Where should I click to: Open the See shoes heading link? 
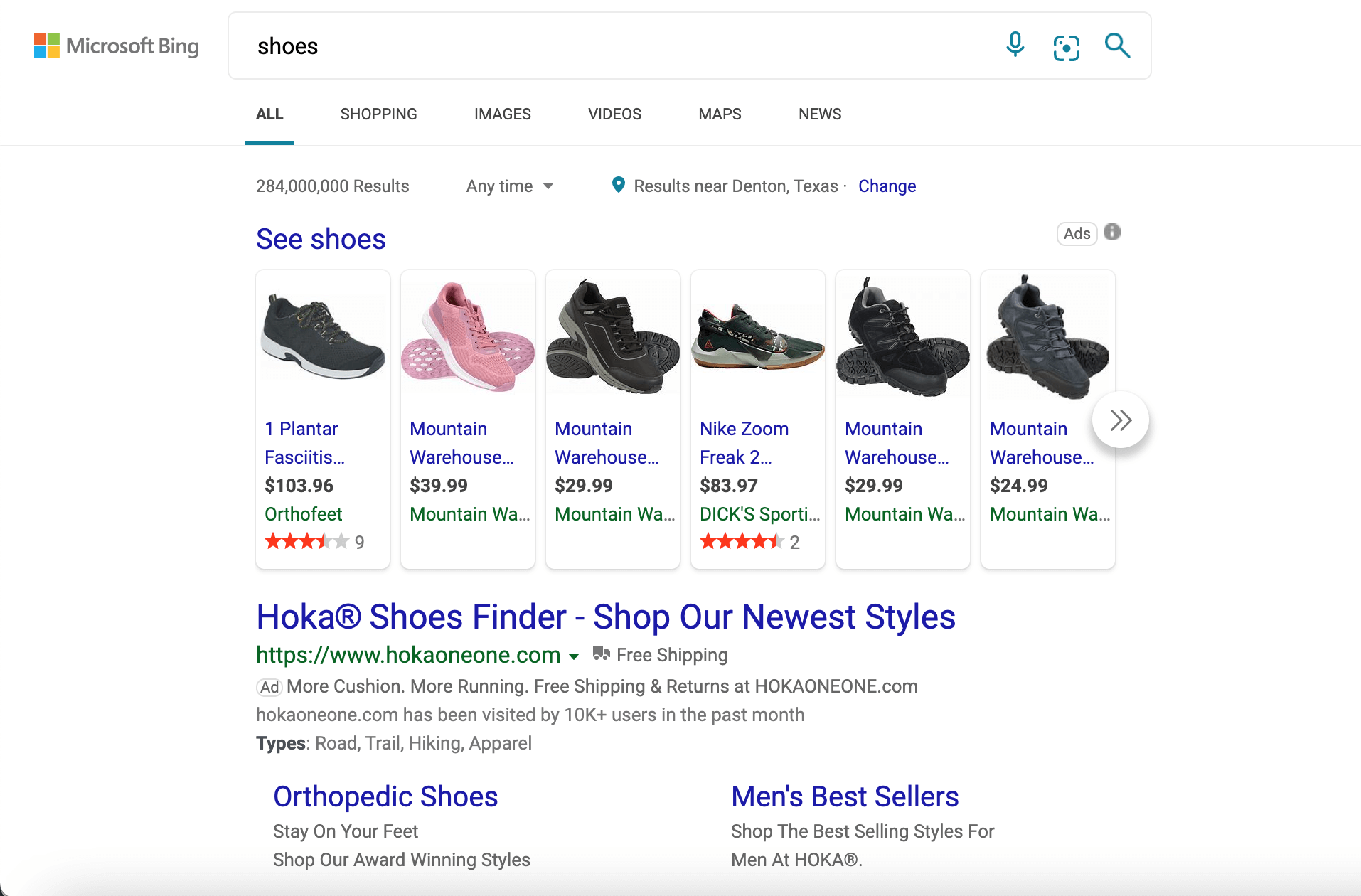[x=321, y=239]
